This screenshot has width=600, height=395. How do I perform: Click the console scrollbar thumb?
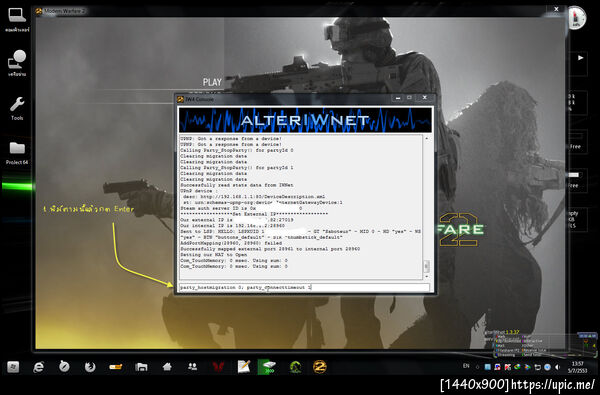[426, 266]
